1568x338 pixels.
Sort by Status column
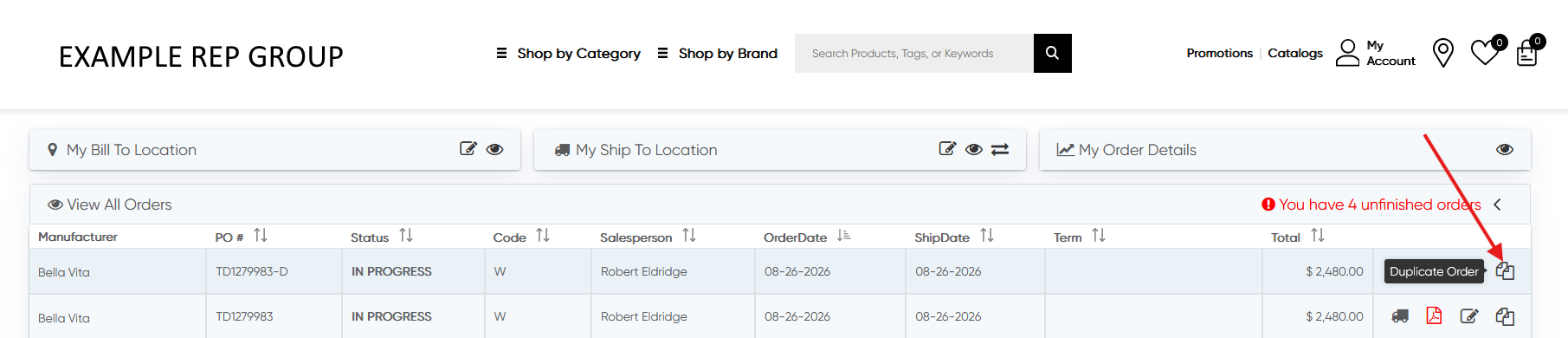coord(406,236)
